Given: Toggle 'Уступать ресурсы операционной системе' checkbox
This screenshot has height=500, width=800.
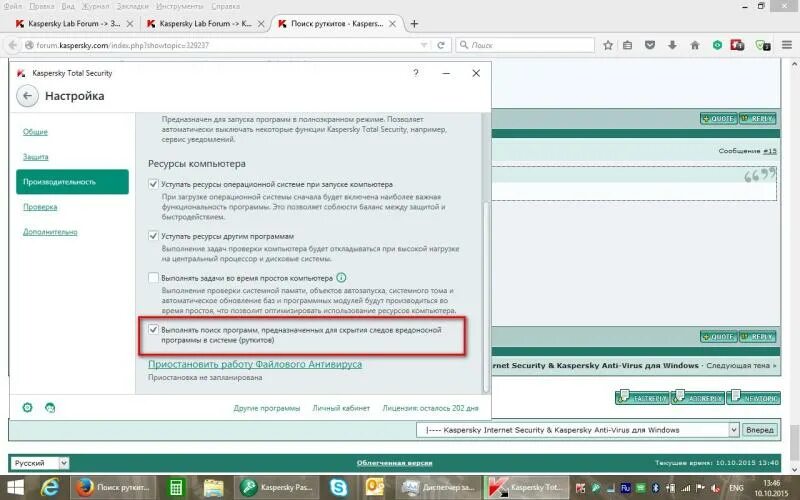Looking at the screenshot, I should pos(153,184).
